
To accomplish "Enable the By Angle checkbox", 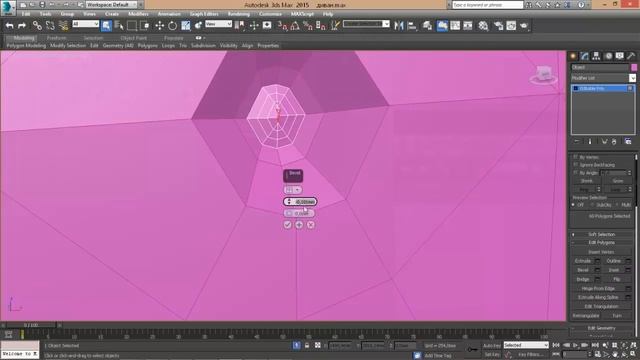I will 576,173.
